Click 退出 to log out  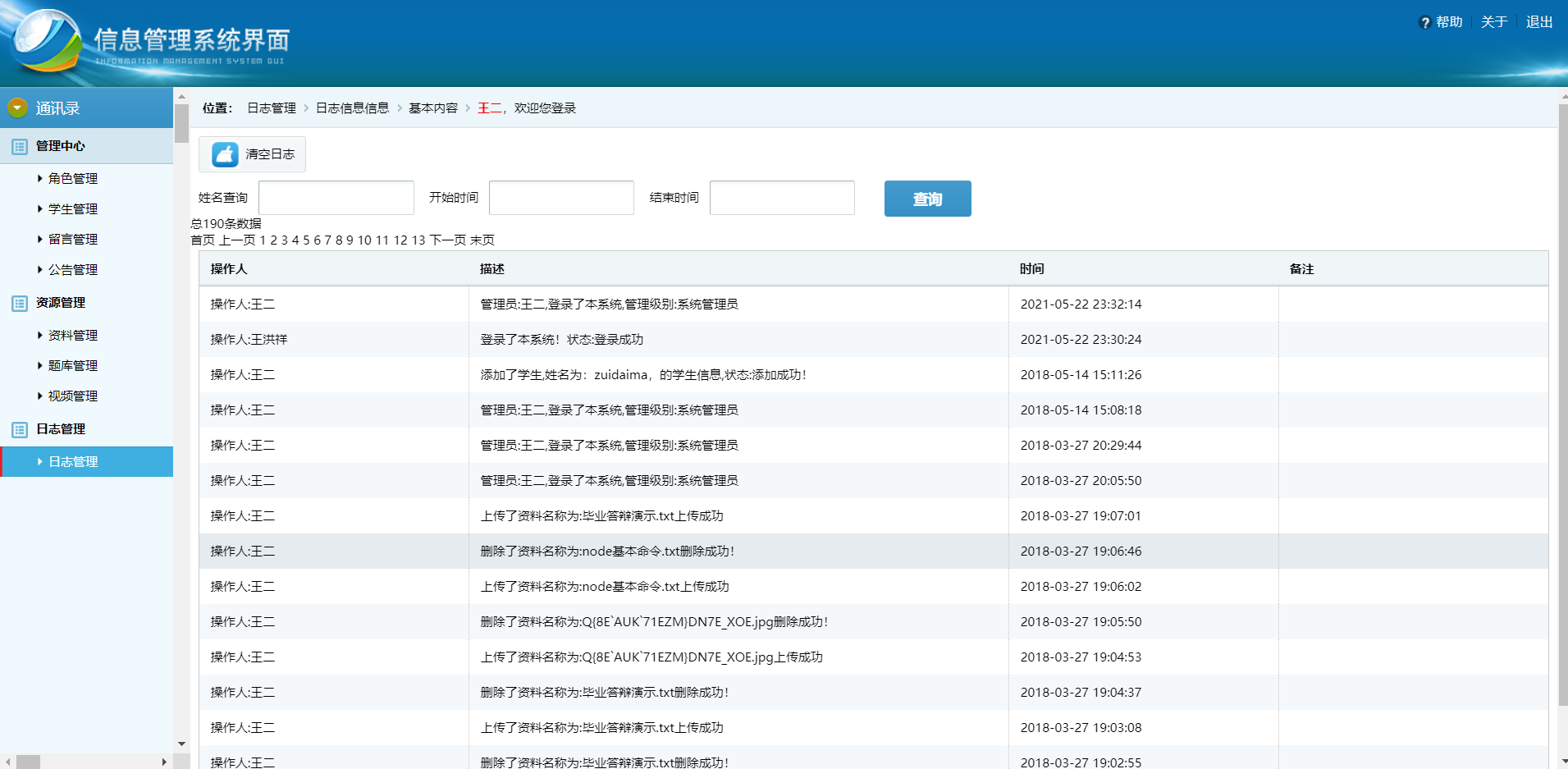click(1538, 21)
